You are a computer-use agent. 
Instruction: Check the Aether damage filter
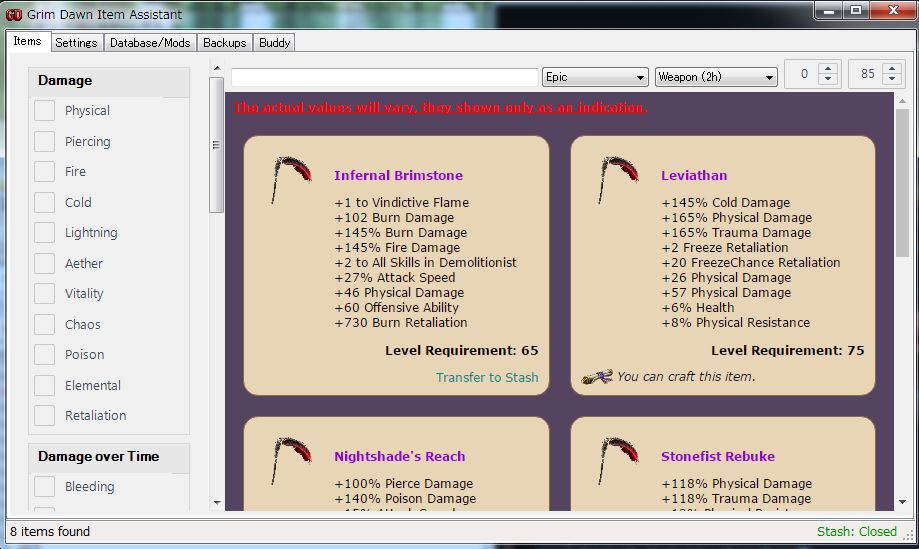pyautogui.click(x=45, y=263)
